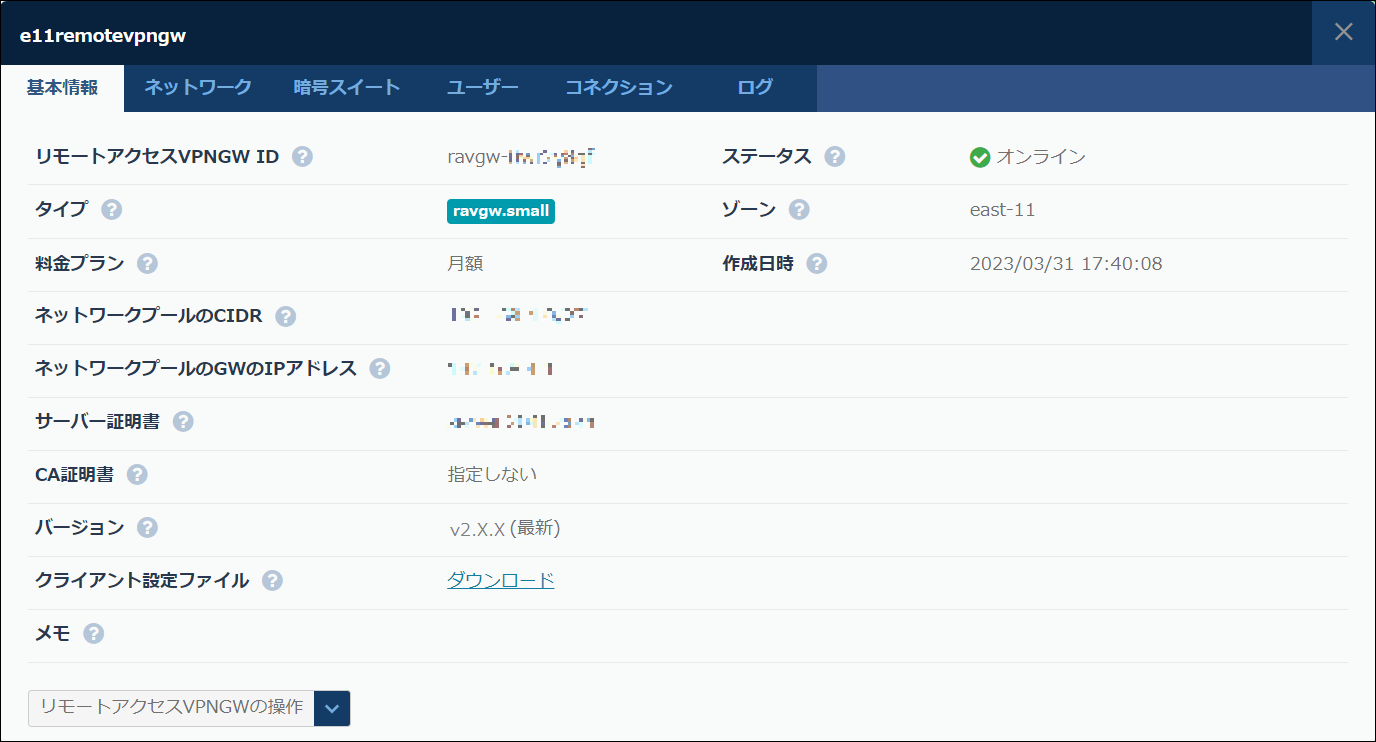Viewport: 1376px width, 742px height.
Task: Click the ravgw.small type badge
Action: tap(500, 211)
